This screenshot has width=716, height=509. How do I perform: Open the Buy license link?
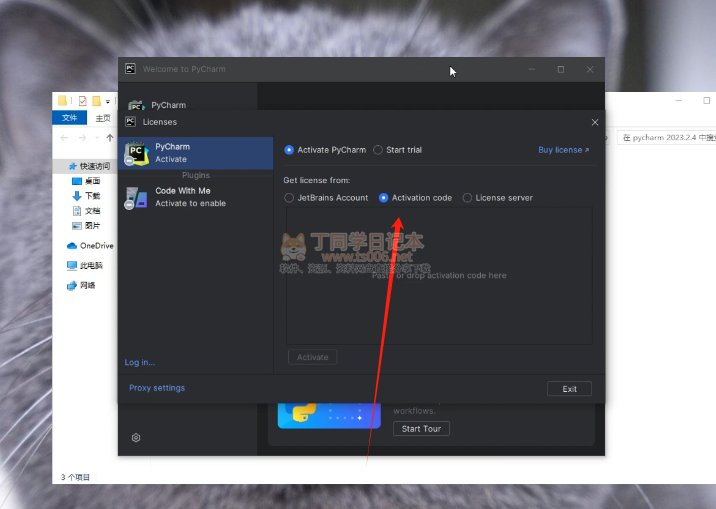tap(563, 150)
